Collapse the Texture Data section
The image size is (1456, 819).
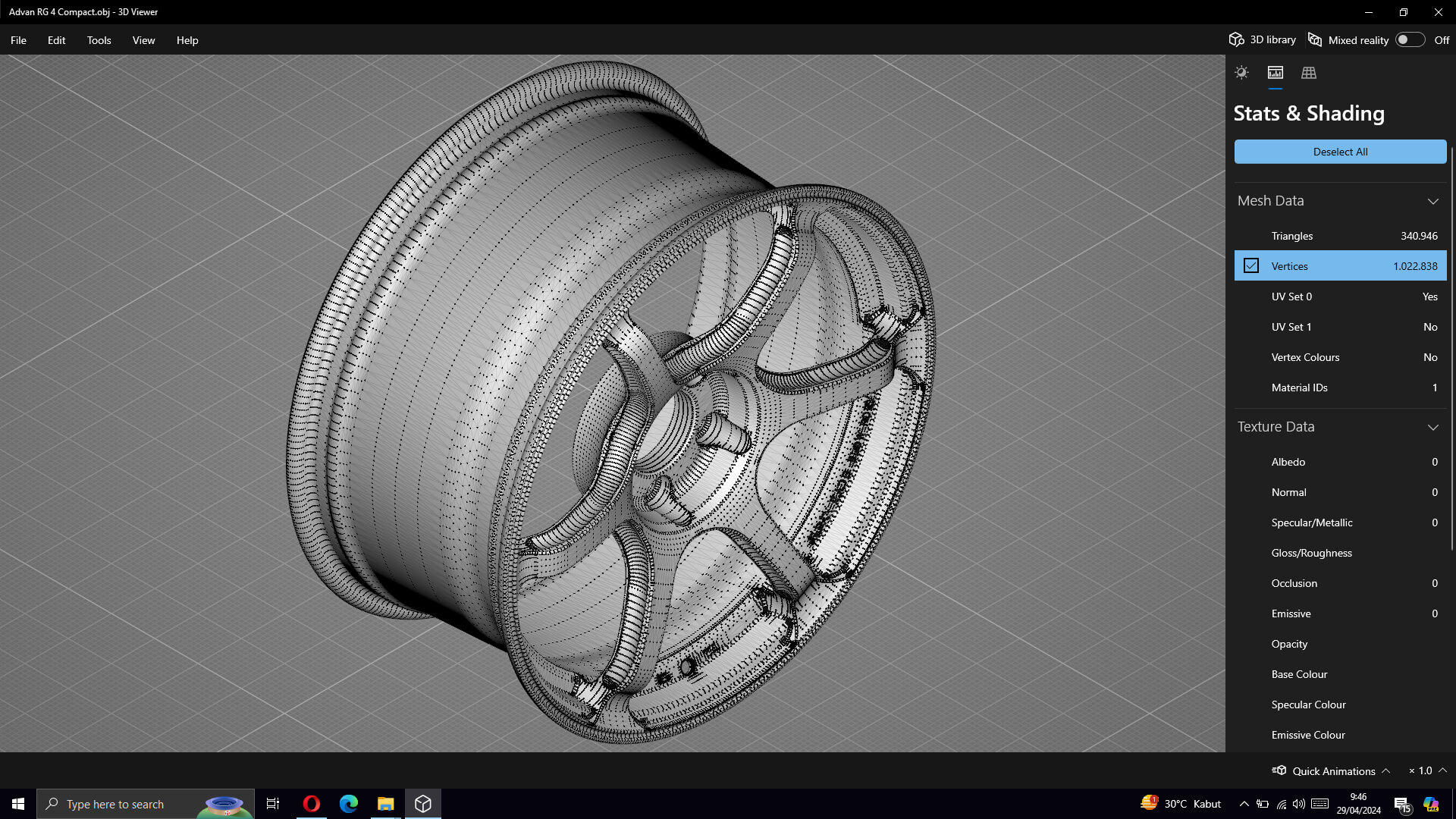1432,427
